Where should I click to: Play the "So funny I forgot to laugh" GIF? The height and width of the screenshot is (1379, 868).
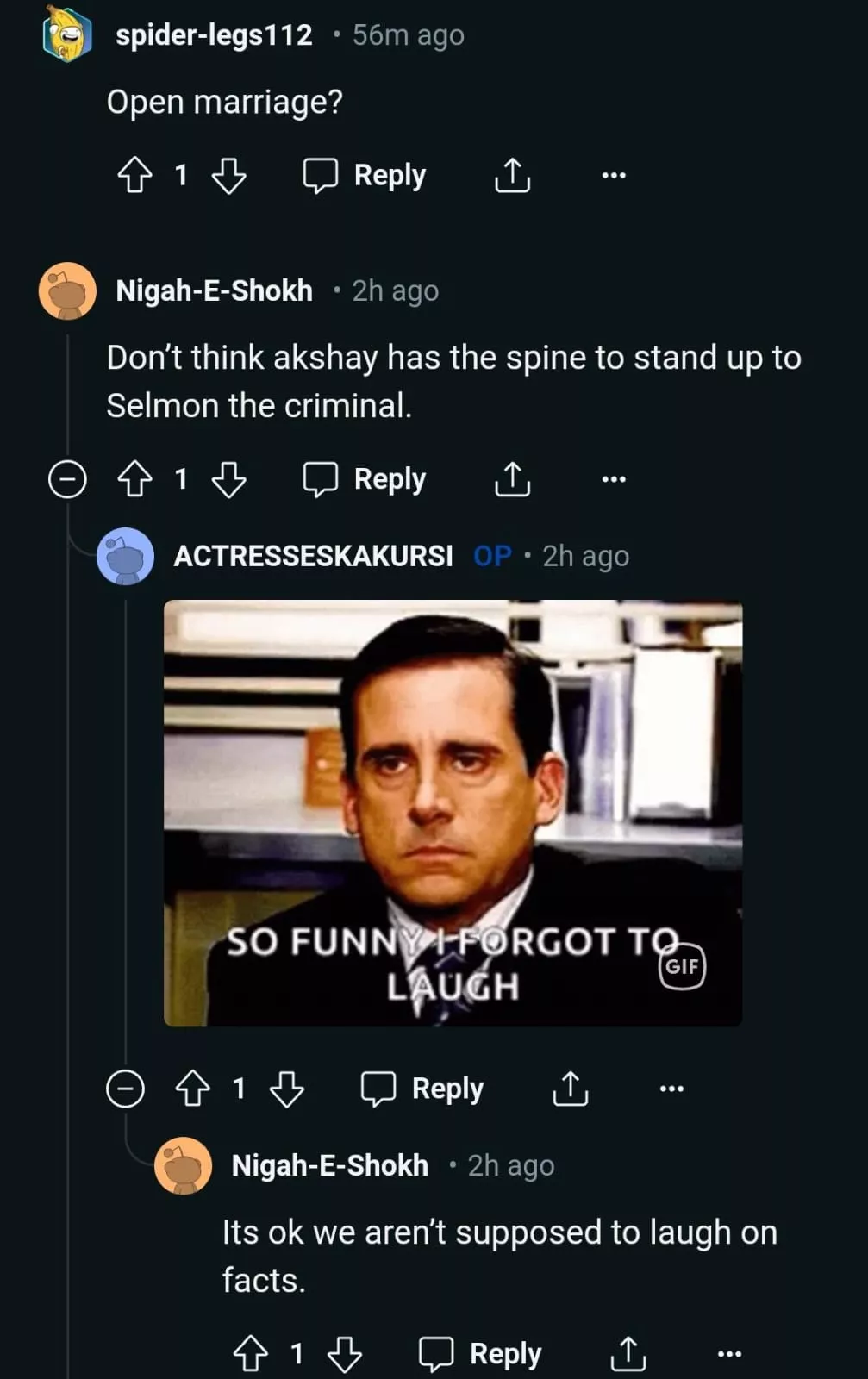[453, 813]
